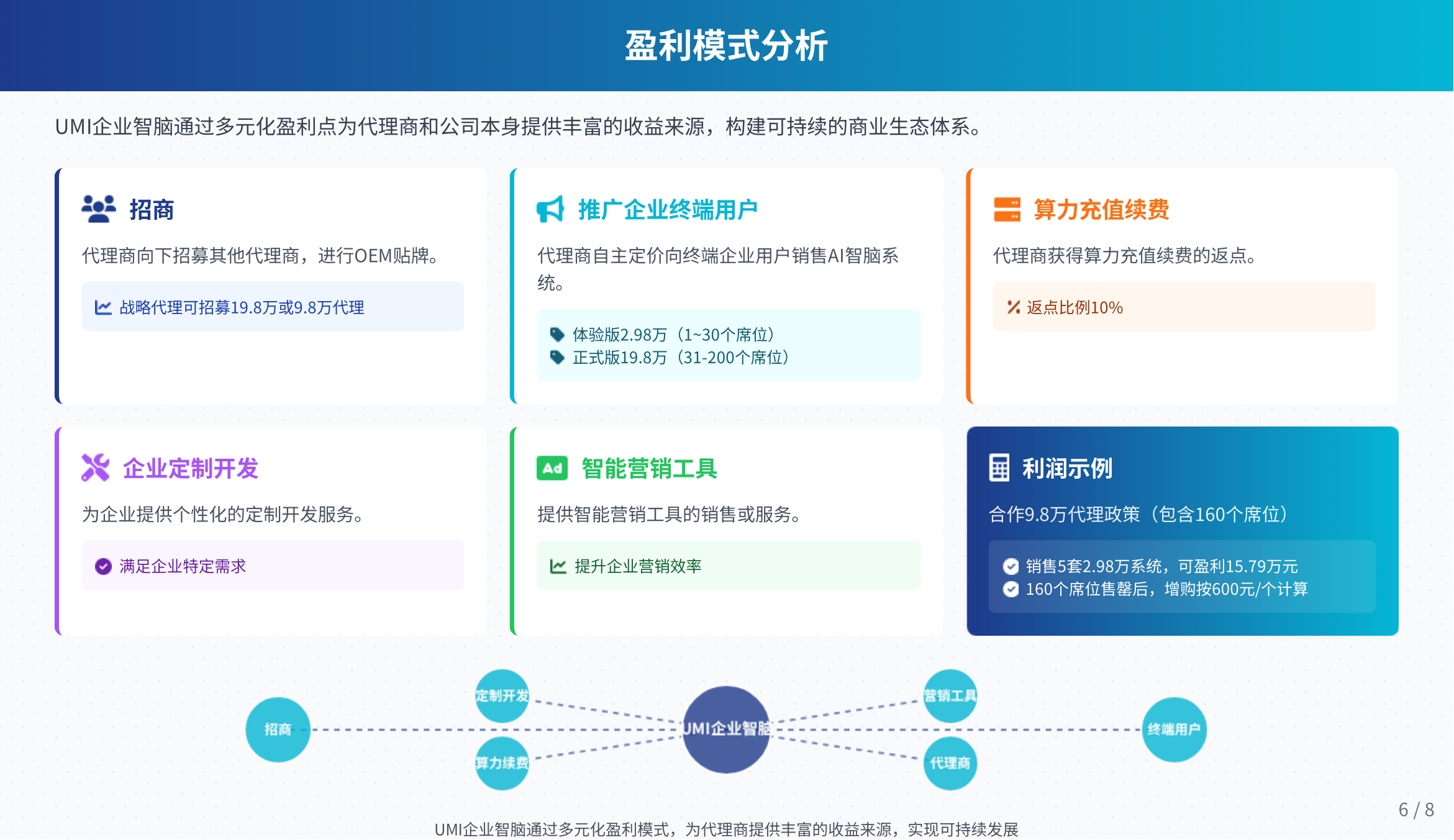The height and width of the screenshot is (840, 1454).
Task: Click the megaphone icon beside 推广企业终端用户
Action: coord(550,209)
